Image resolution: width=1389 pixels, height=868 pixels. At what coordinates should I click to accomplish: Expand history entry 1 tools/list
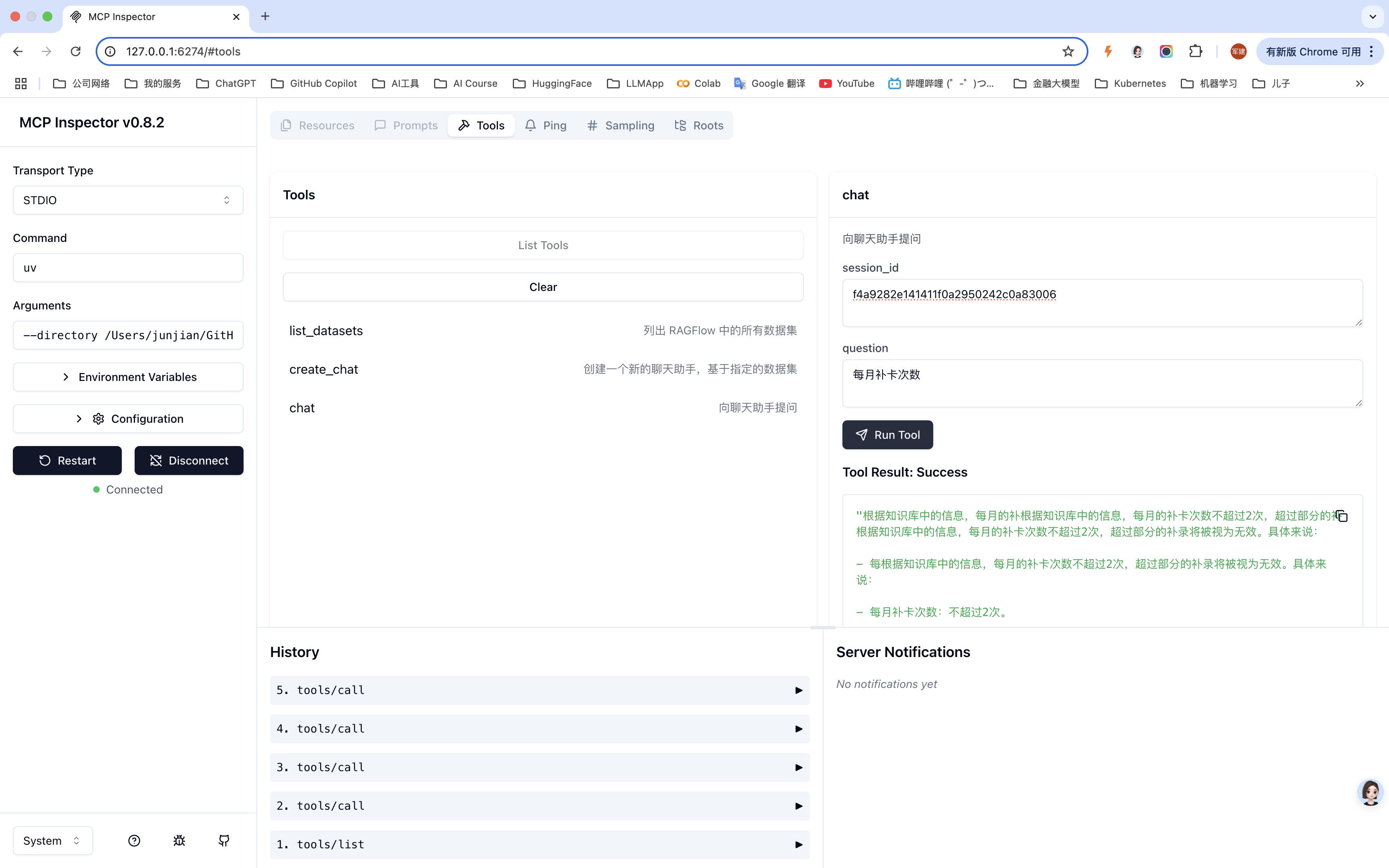[539, 844]
